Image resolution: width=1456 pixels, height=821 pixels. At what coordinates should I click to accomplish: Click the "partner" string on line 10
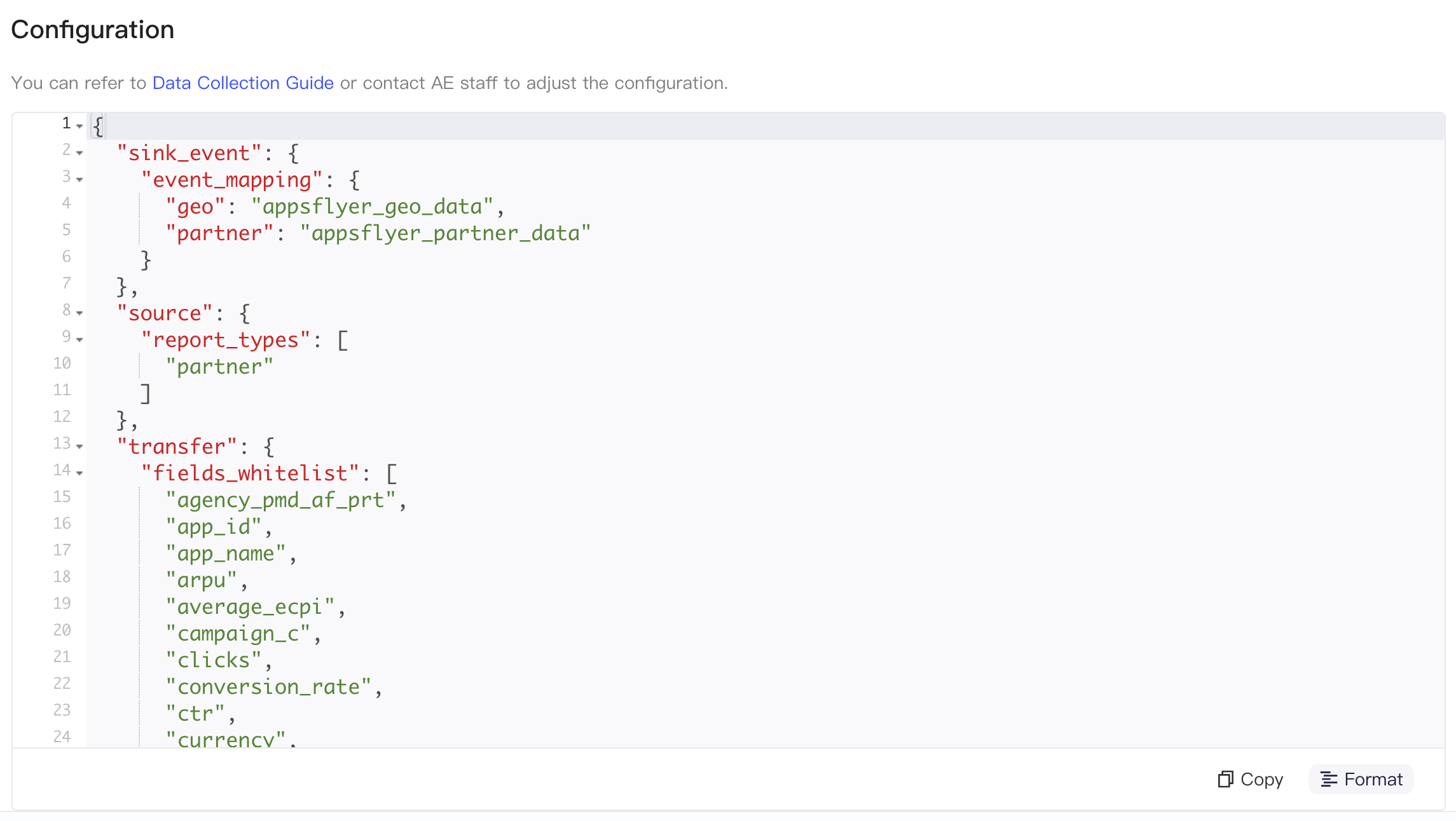pyautogui.click(x=219, y=367)
